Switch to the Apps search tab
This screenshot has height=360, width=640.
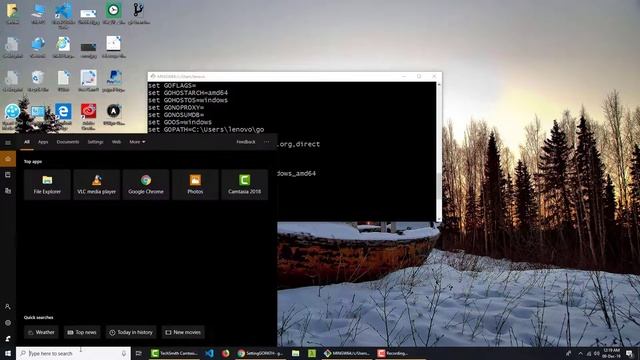(43, 142)
